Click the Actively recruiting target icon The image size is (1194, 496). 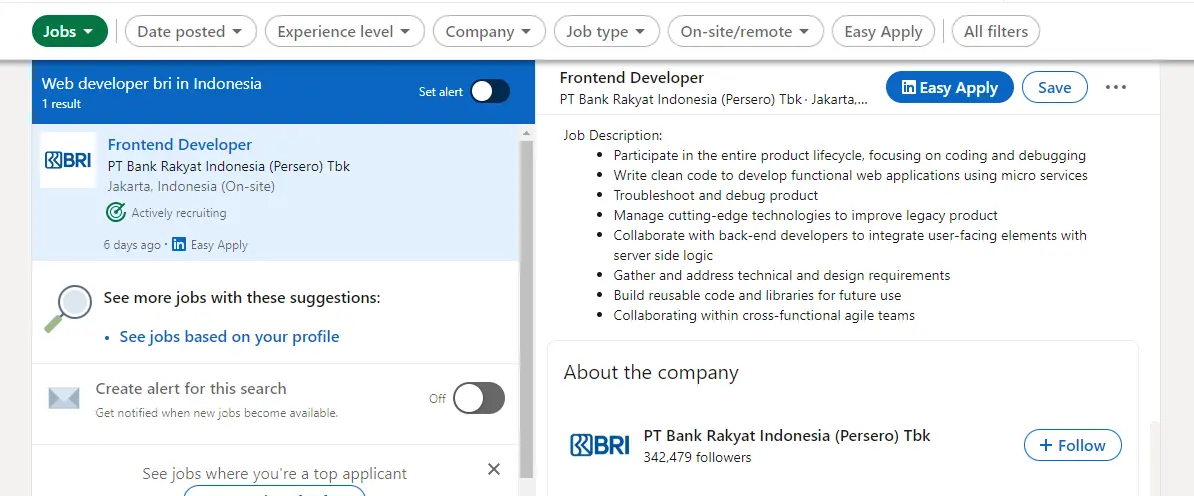[116, 212]
